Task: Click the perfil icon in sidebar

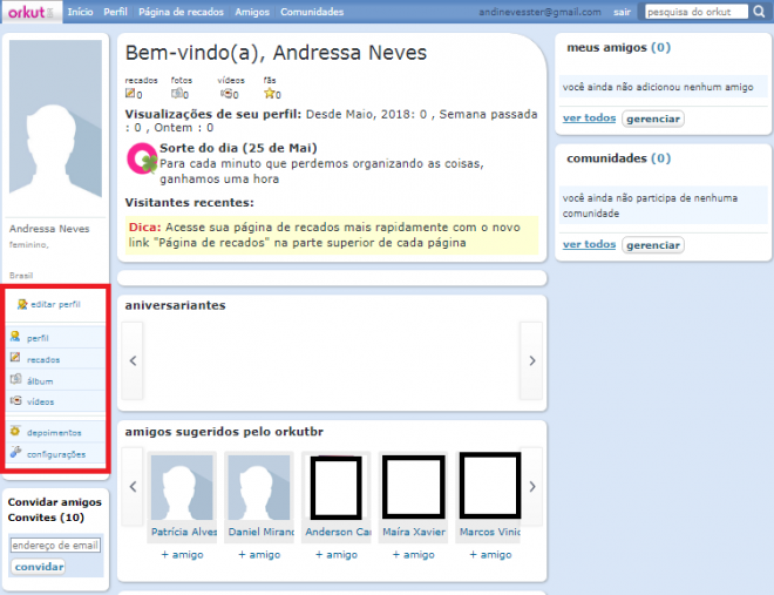Action: point(15,337)
